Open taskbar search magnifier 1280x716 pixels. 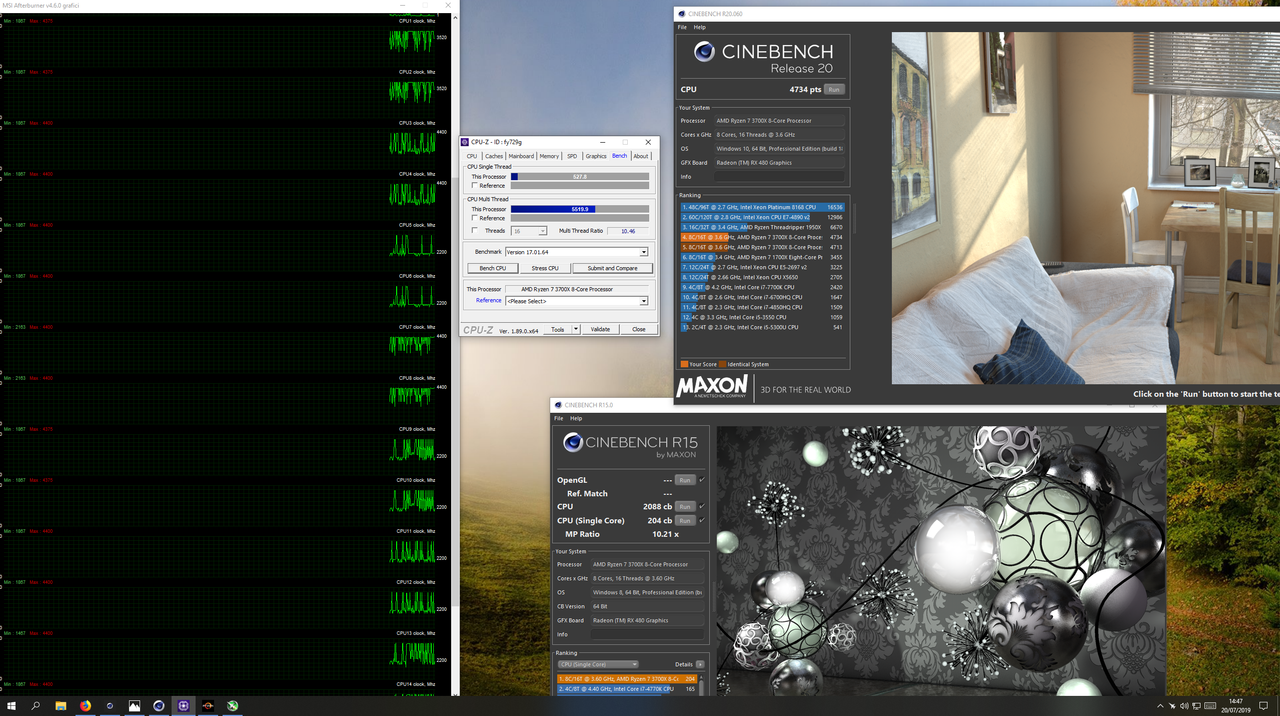click(x=35, y=705)
